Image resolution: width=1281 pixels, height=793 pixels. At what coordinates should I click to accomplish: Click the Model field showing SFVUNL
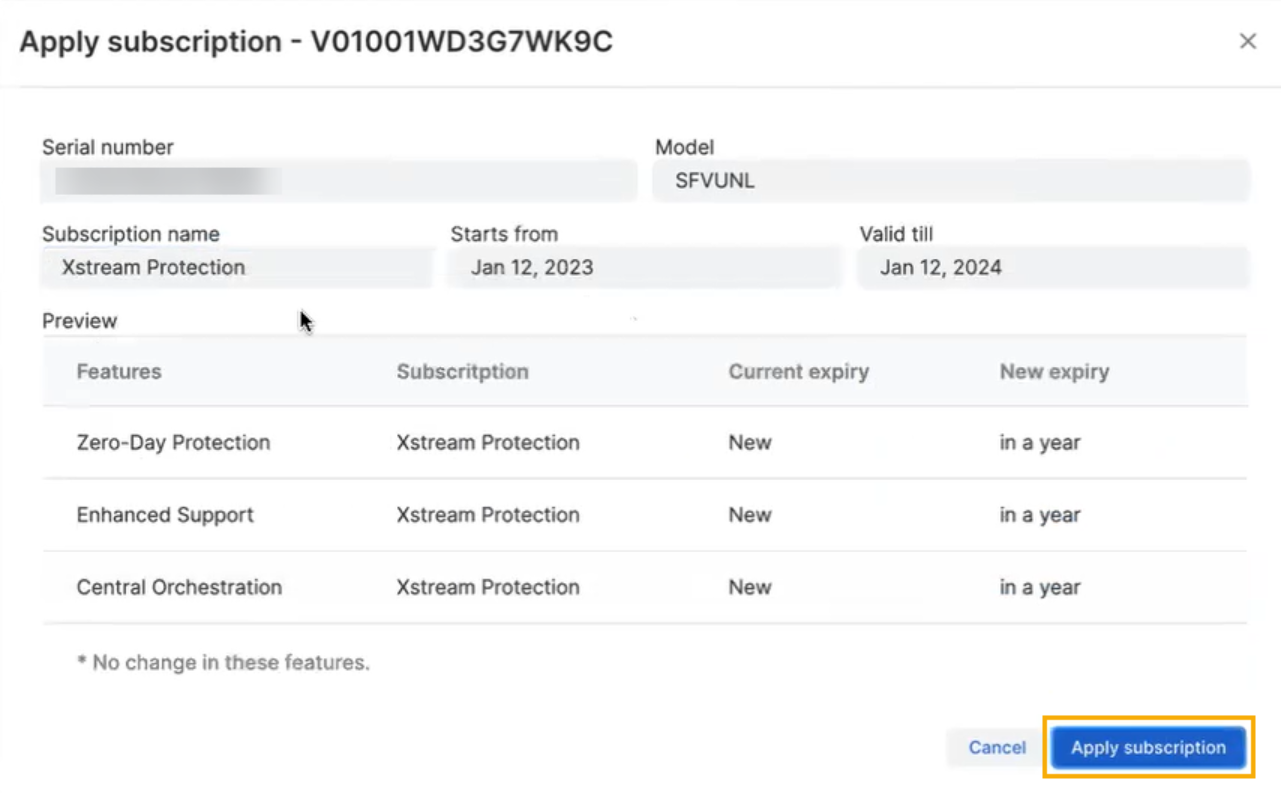(x=950, y=180)
